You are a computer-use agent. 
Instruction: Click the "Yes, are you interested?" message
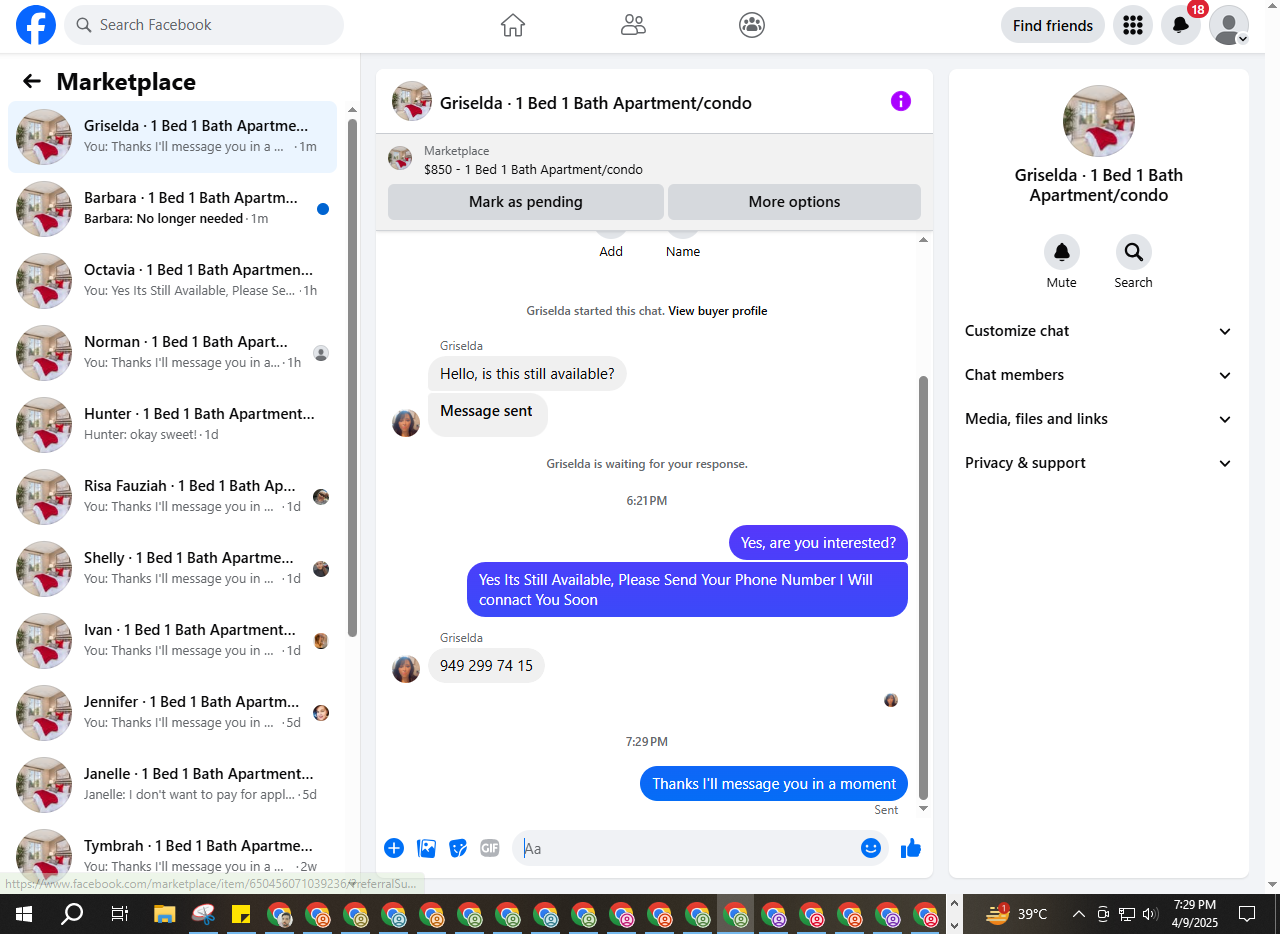(x=818, y=543)
